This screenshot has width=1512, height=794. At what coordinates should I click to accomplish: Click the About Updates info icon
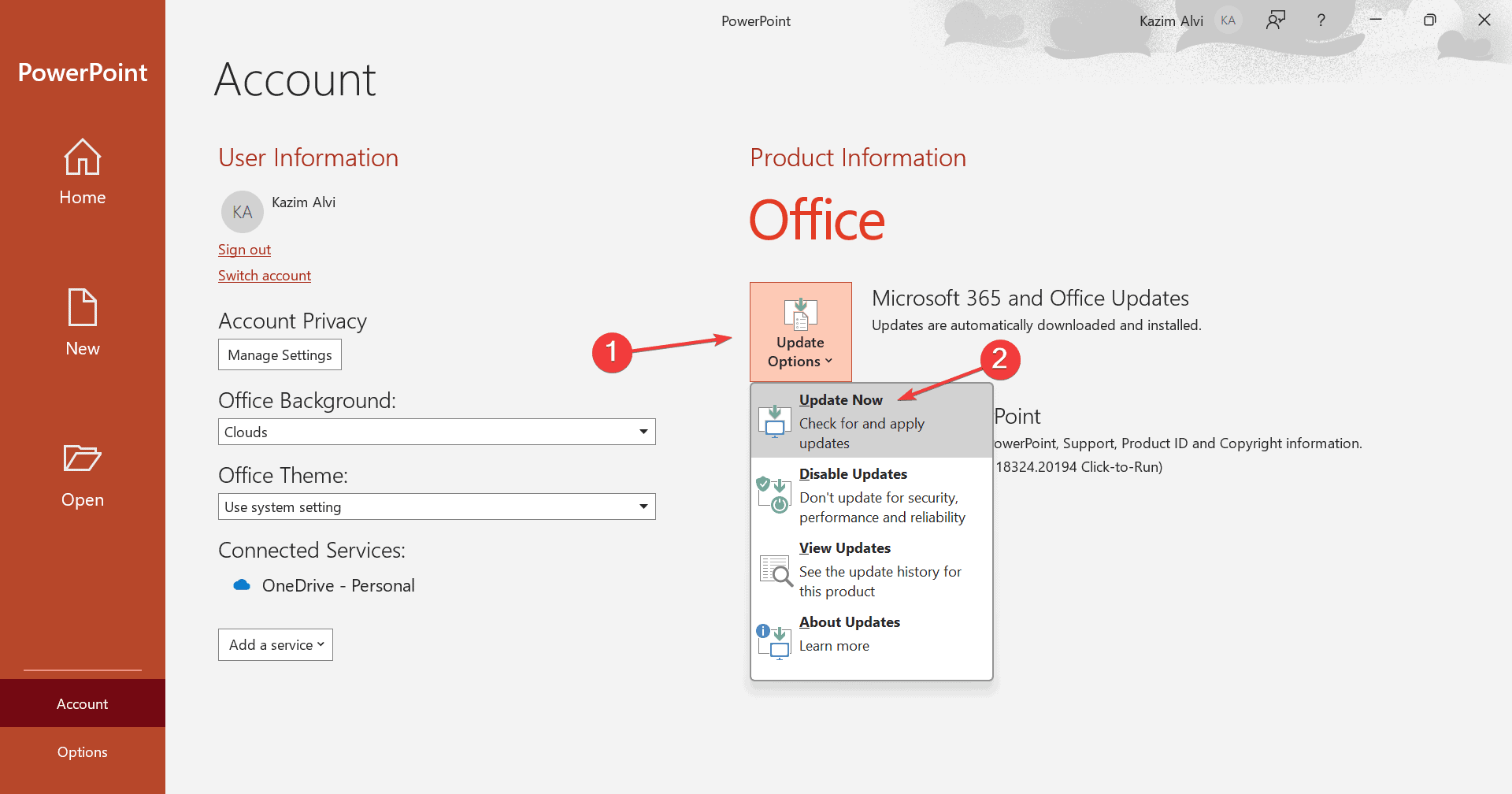coord(775,640)
